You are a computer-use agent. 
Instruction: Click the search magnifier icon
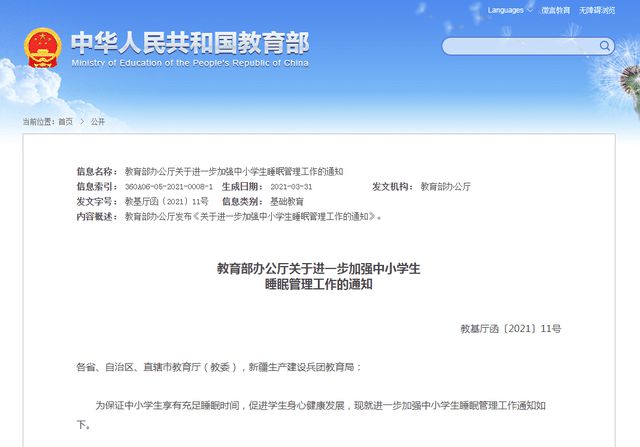point(605,46)
